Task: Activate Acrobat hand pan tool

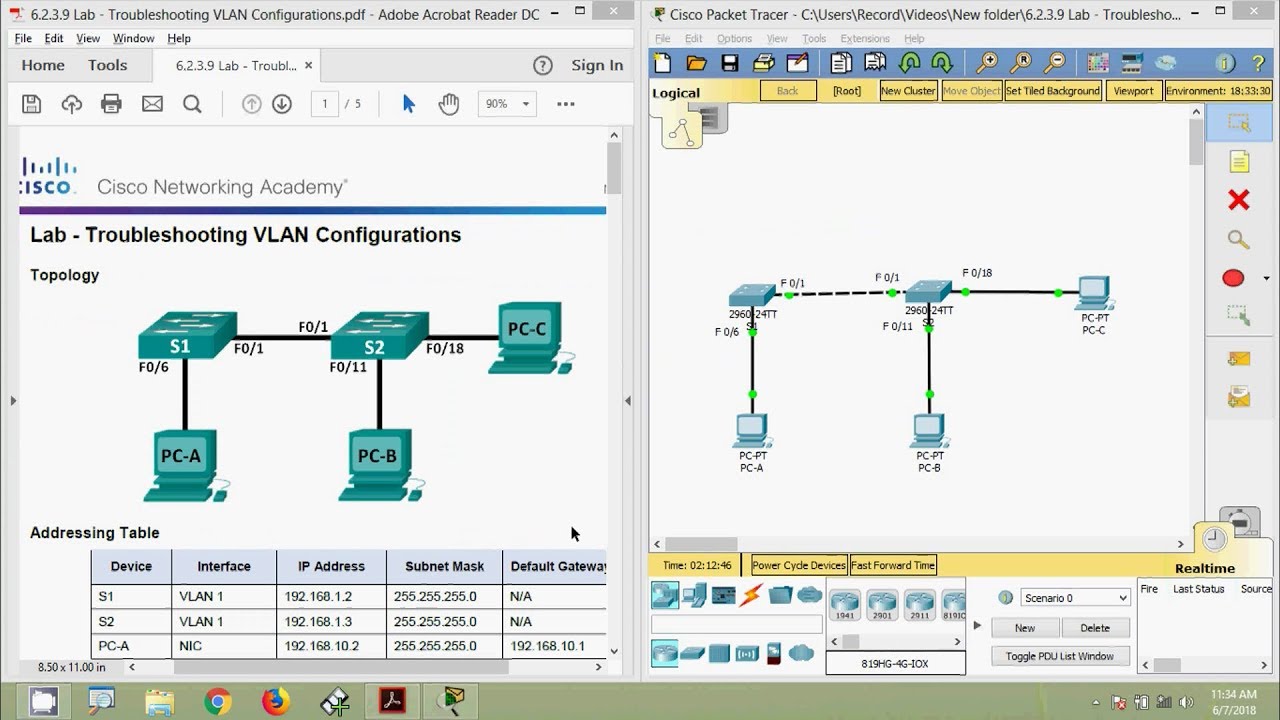Action: click(449, 104)
